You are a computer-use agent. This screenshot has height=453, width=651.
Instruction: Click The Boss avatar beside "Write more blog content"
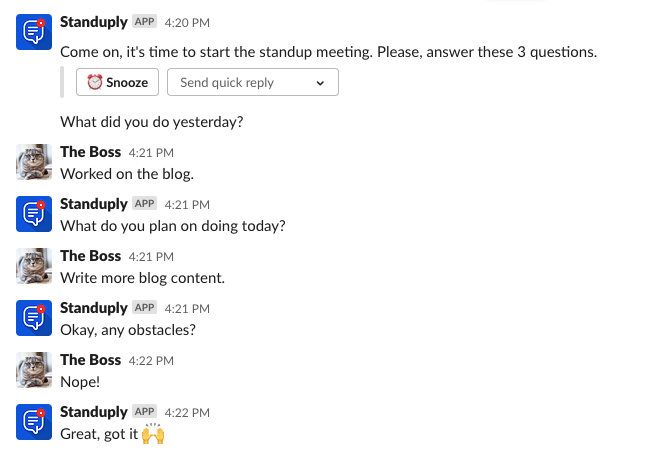[34, 266]
